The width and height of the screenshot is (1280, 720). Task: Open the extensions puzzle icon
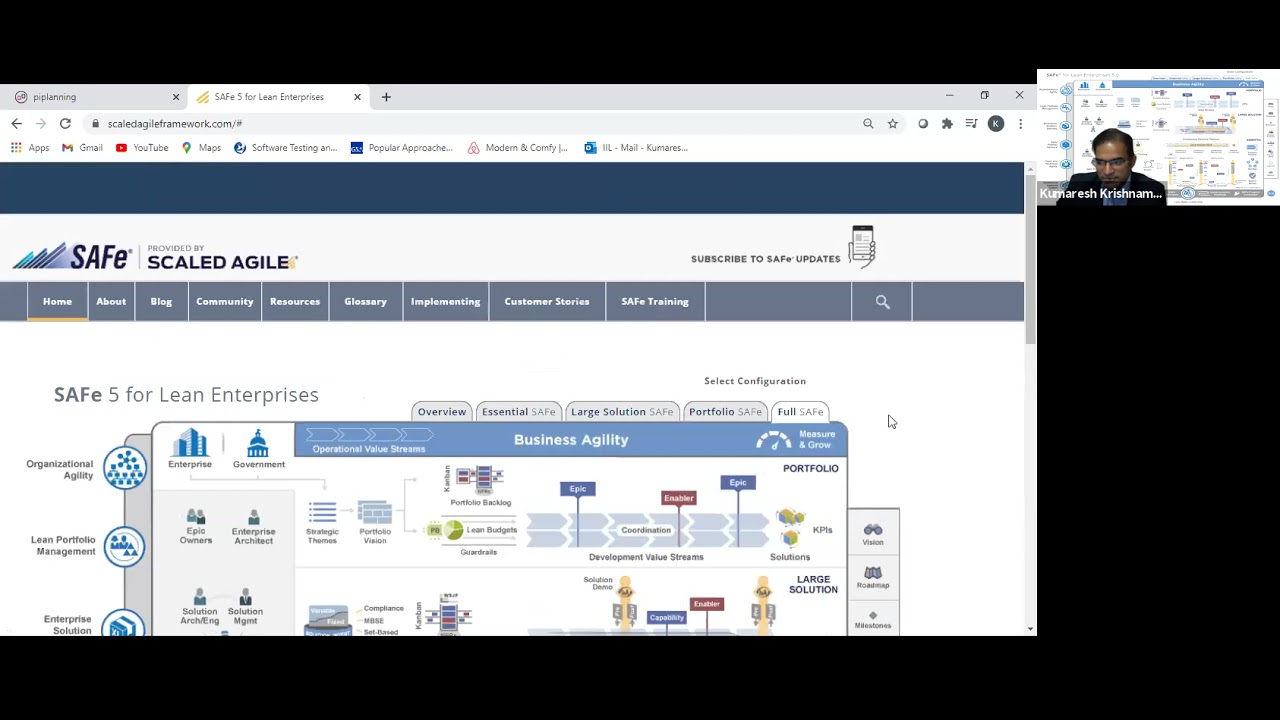click(947, 123)
